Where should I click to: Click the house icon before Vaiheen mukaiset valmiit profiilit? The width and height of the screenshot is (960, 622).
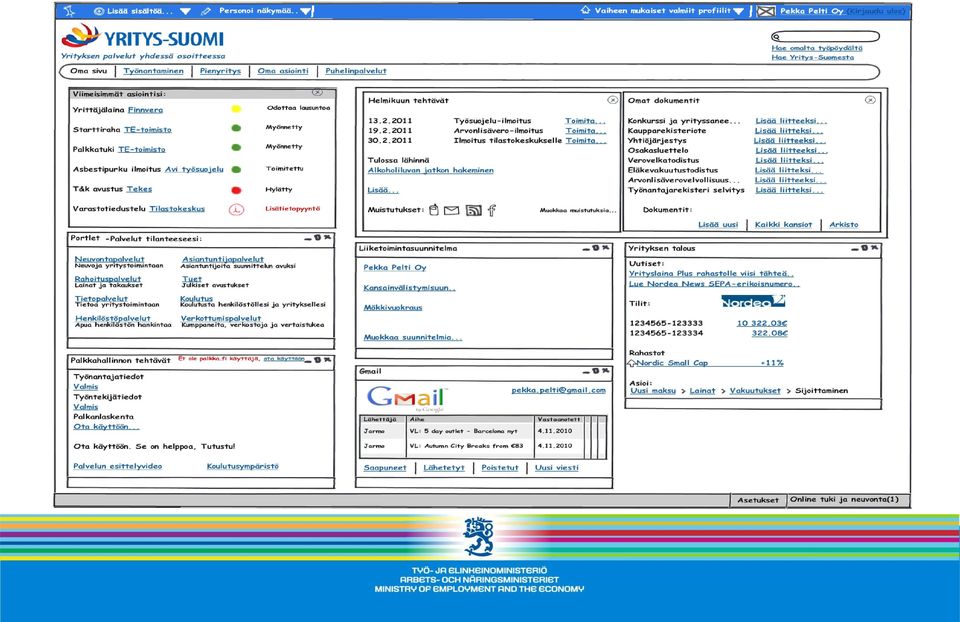tap(585, 10)
